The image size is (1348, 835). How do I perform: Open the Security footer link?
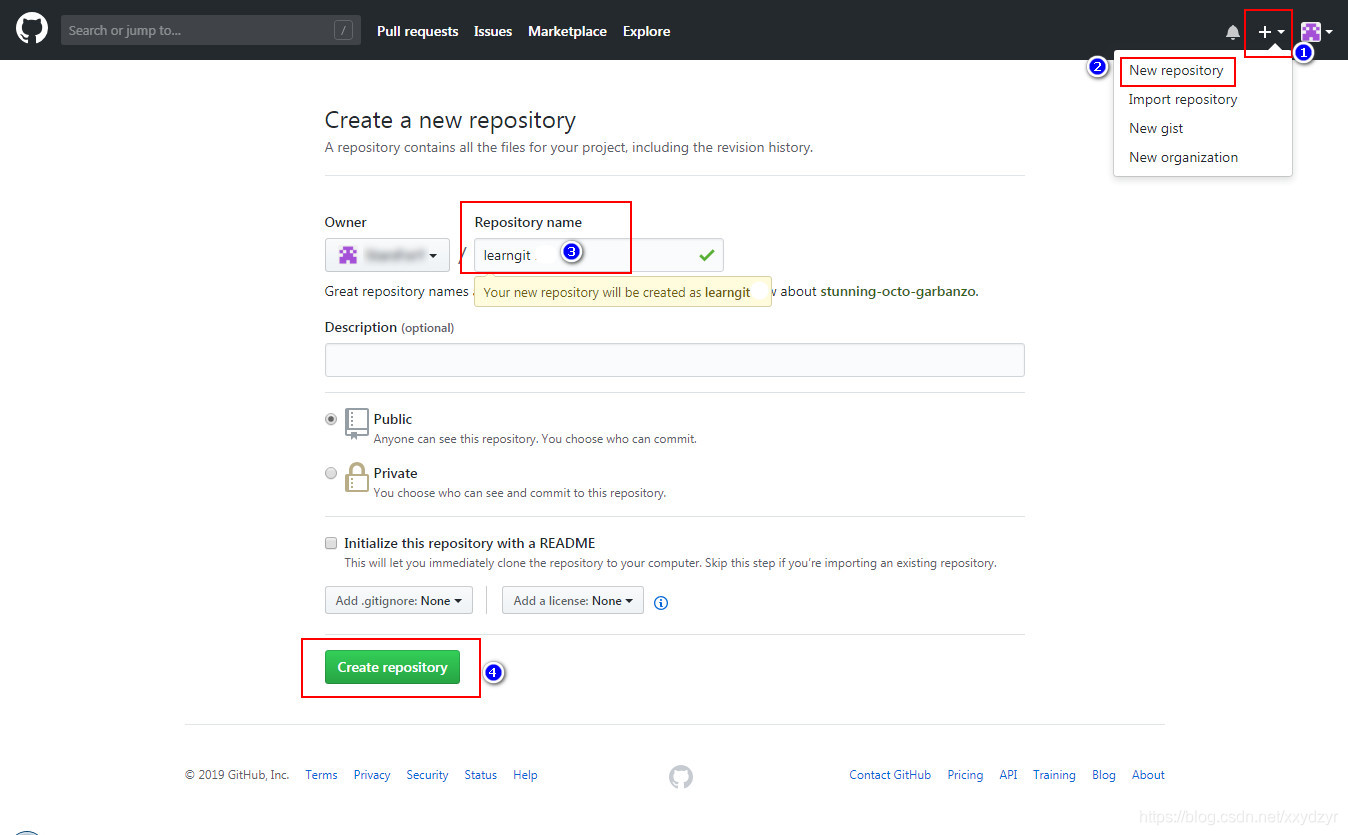427,775
